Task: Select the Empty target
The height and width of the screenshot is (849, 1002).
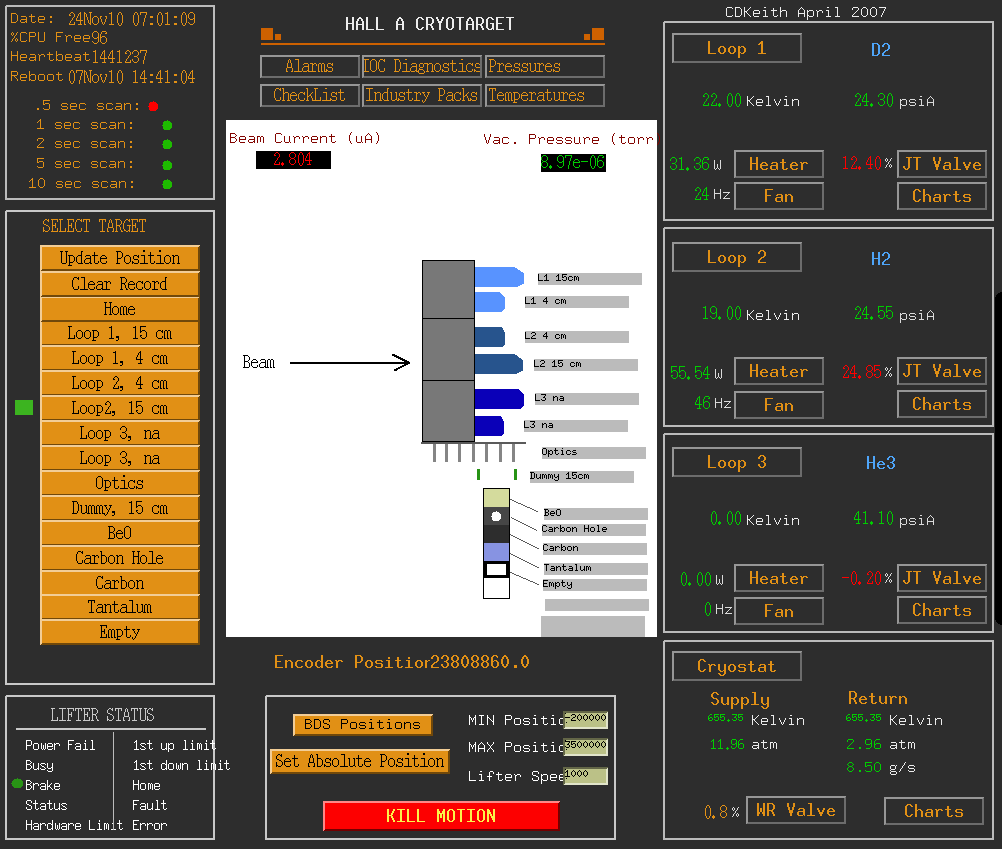Action: click(119, 632)
